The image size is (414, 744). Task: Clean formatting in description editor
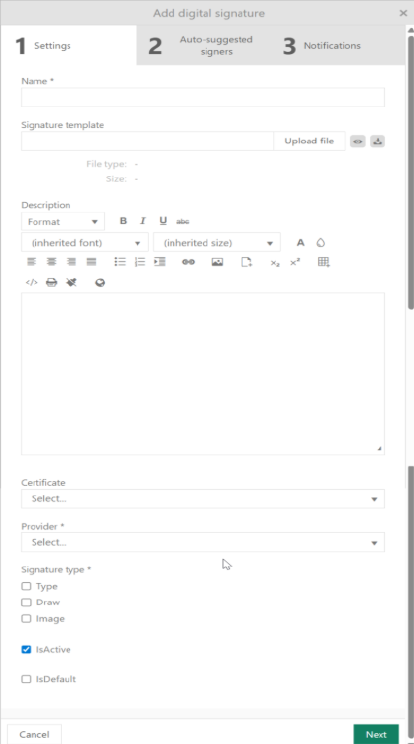click(x=71, y=282)
